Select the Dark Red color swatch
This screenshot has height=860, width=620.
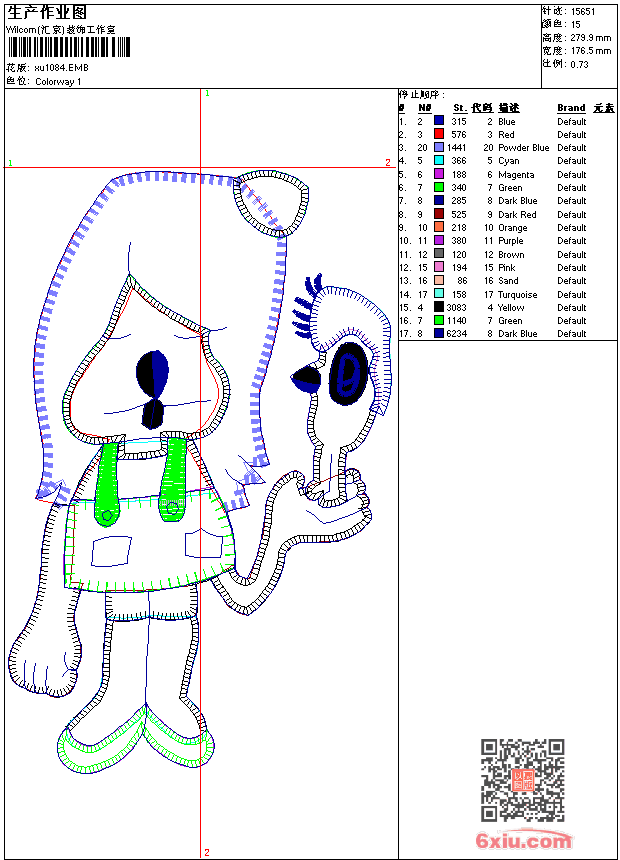coord(439,214)
